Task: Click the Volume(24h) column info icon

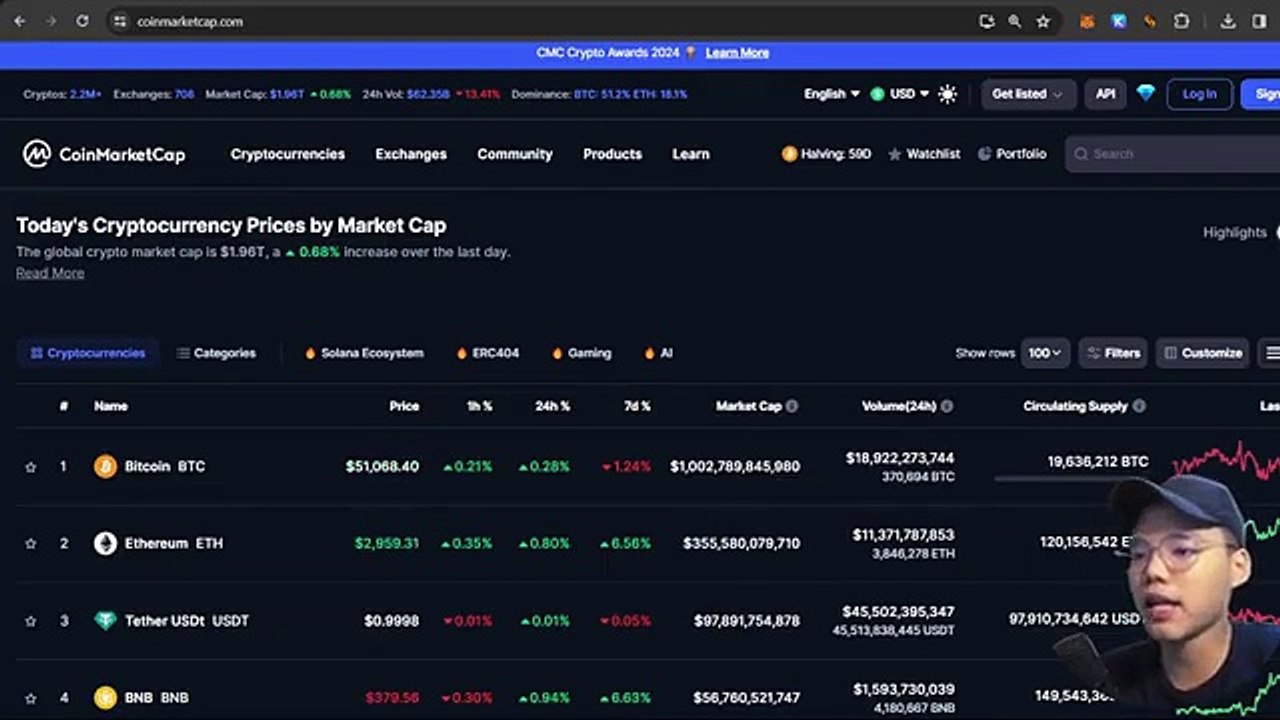Action: 947,406
